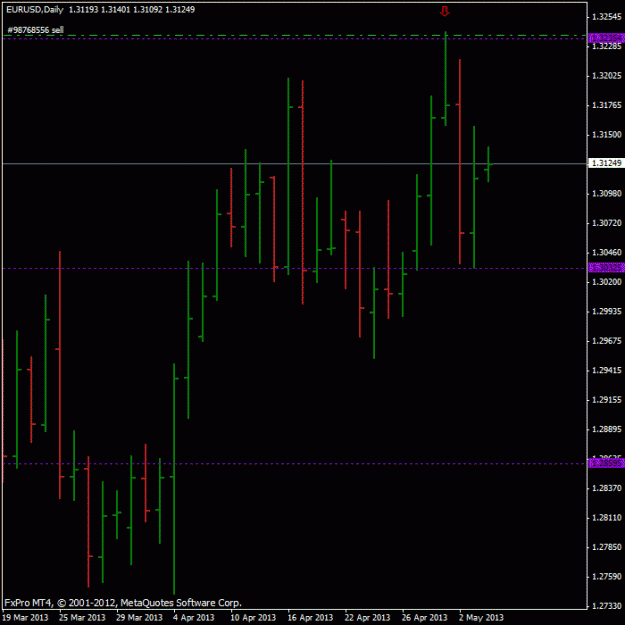Click the 1.29415 price scale label
This screenshot has height=625, width=625.
[x=607, y=371]
